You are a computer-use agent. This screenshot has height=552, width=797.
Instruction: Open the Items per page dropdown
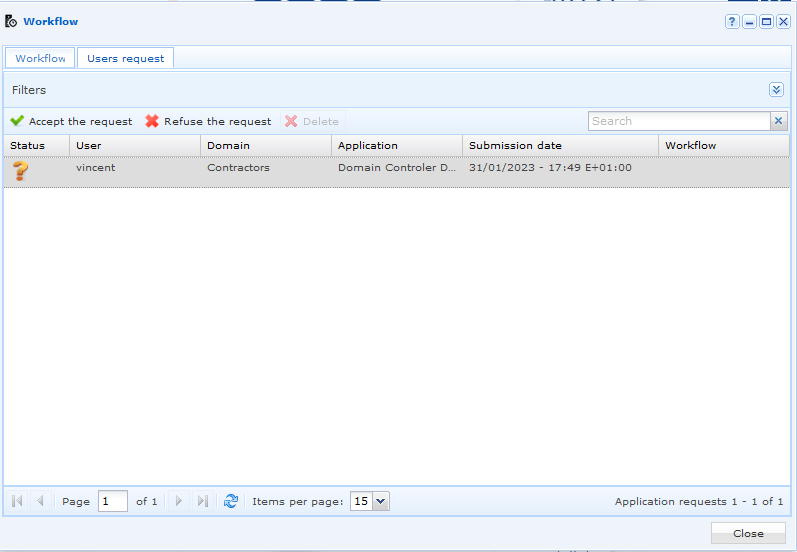point(381,501)
